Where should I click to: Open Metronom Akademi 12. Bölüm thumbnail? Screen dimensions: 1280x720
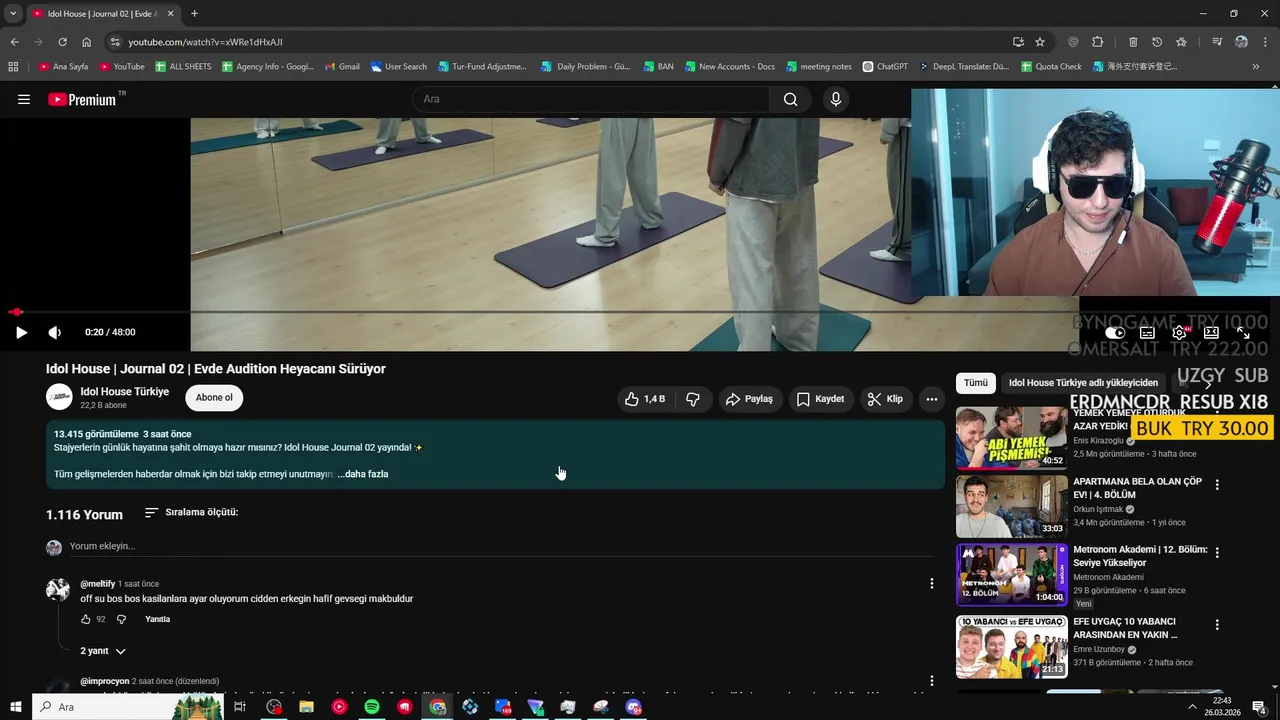point(1012,575)
